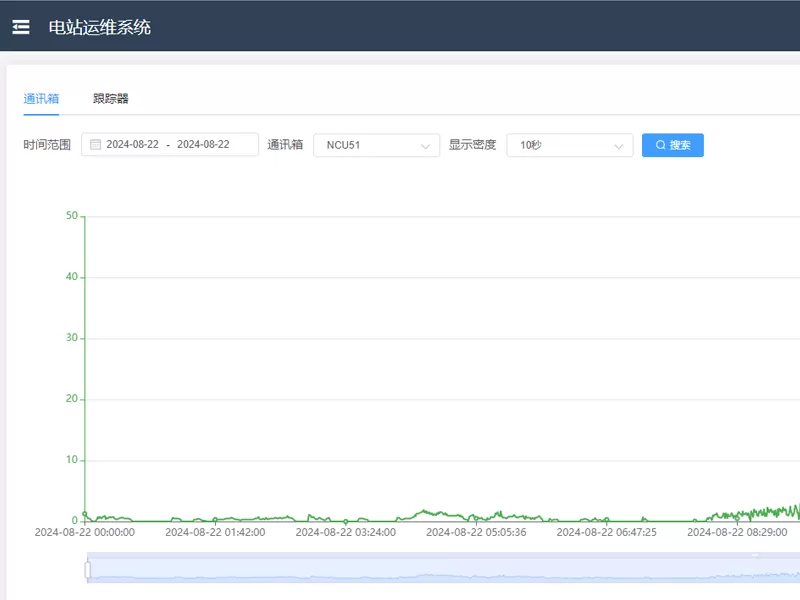Click y-axis label 50
Viewport: 800px width, 600px height.
(x=72, y=216)
